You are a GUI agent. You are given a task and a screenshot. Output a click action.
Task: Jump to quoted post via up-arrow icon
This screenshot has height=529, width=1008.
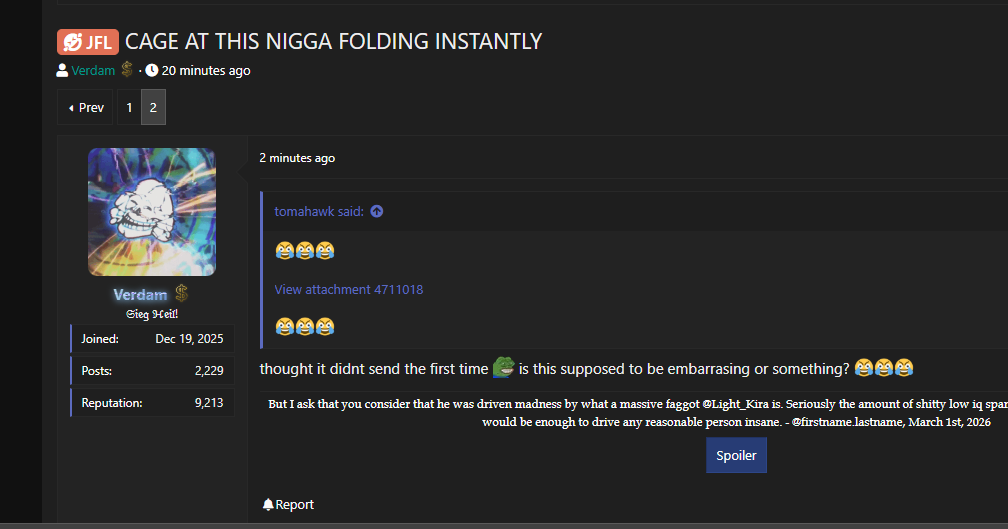tap(377, 211)
